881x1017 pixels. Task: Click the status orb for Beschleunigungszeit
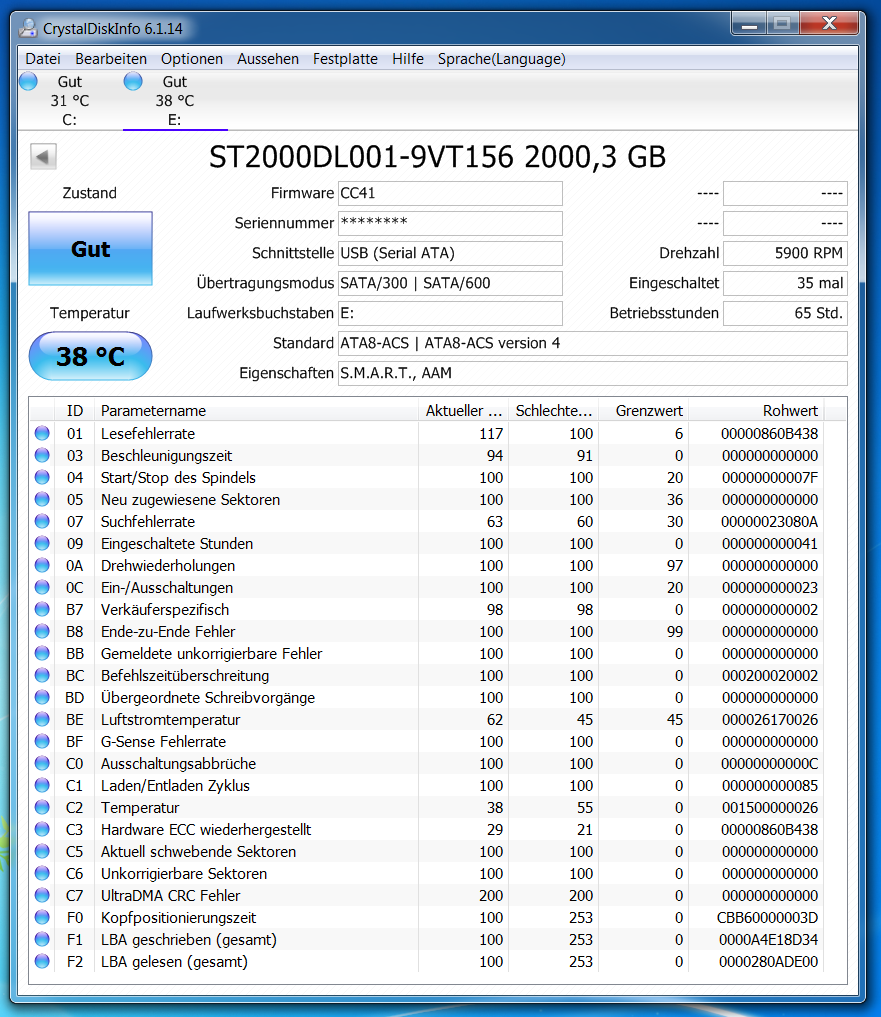click(x=42, y=455)
